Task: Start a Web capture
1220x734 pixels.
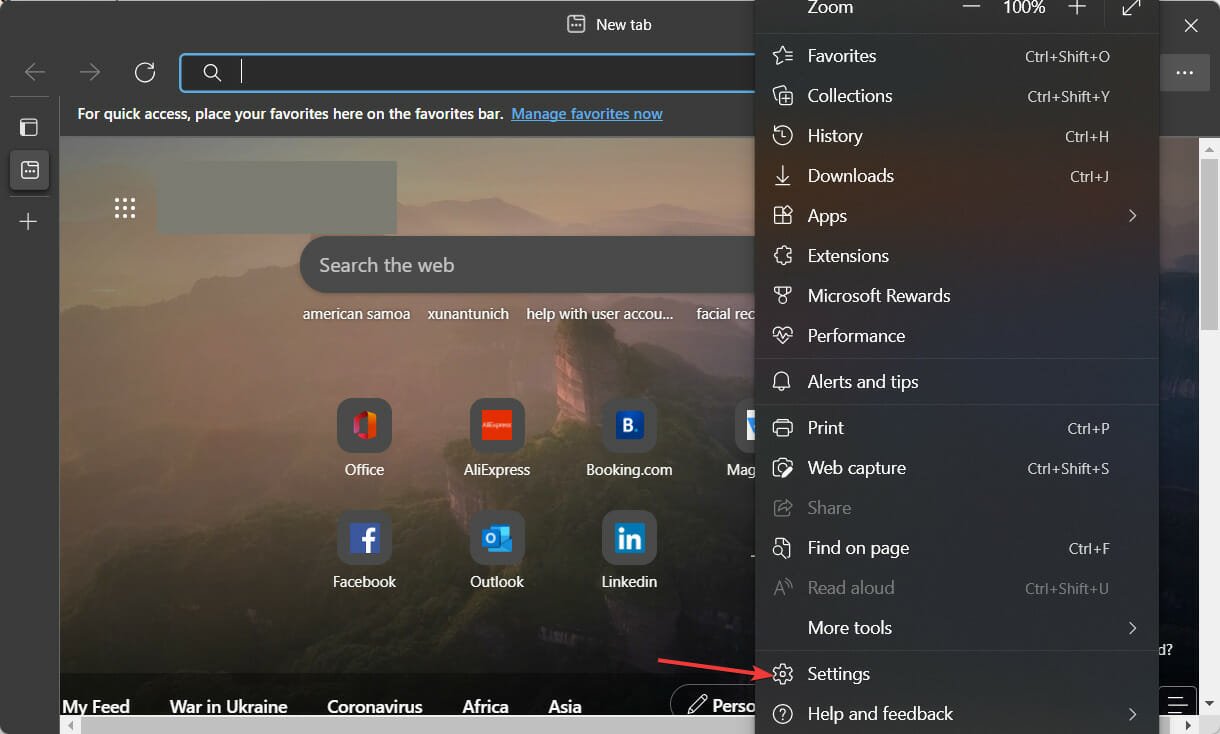Action: coord(856,467)
